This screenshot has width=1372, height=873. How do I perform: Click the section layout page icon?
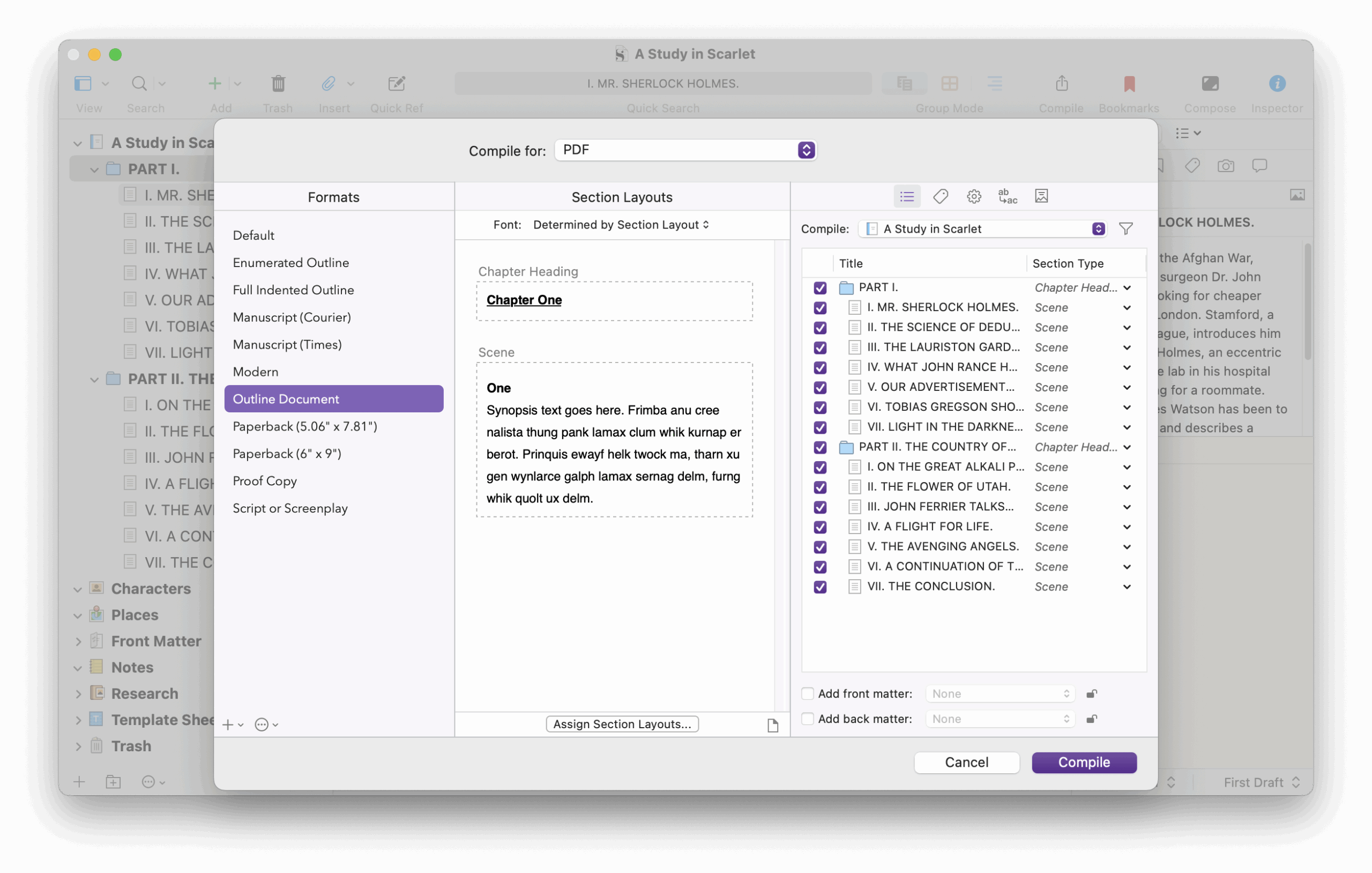click(x=772, y=726)
